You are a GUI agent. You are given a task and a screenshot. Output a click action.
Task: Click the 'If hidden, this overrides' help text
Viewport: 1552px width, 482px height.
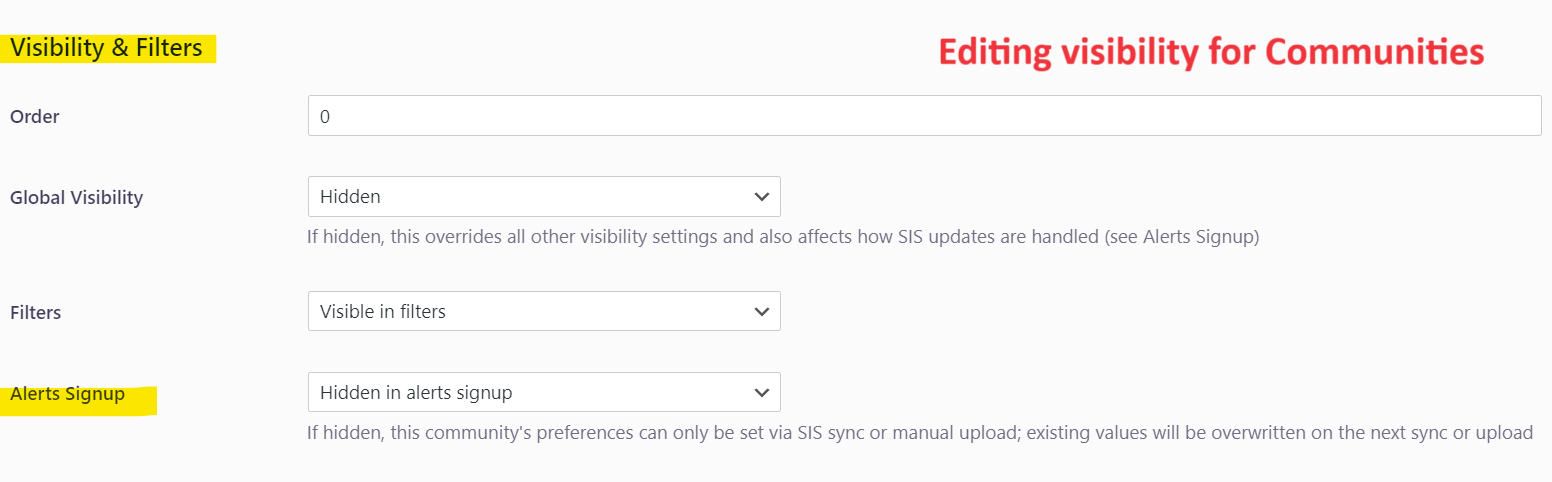click(x=420, y=239)
